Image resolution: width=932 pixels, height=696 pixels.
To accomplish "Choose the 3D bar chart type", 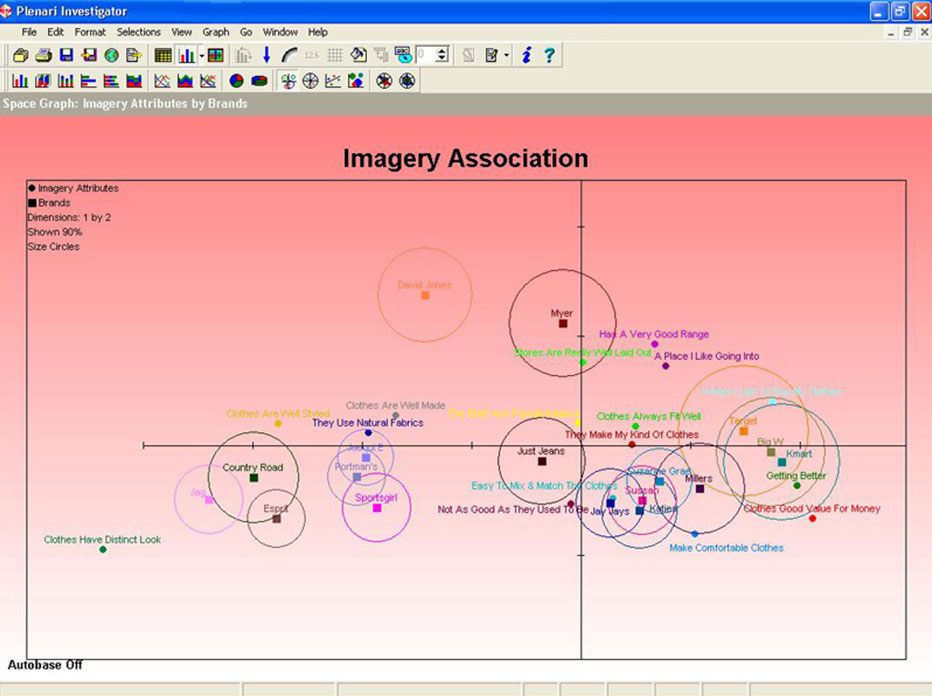I will (x=42, y=81).
